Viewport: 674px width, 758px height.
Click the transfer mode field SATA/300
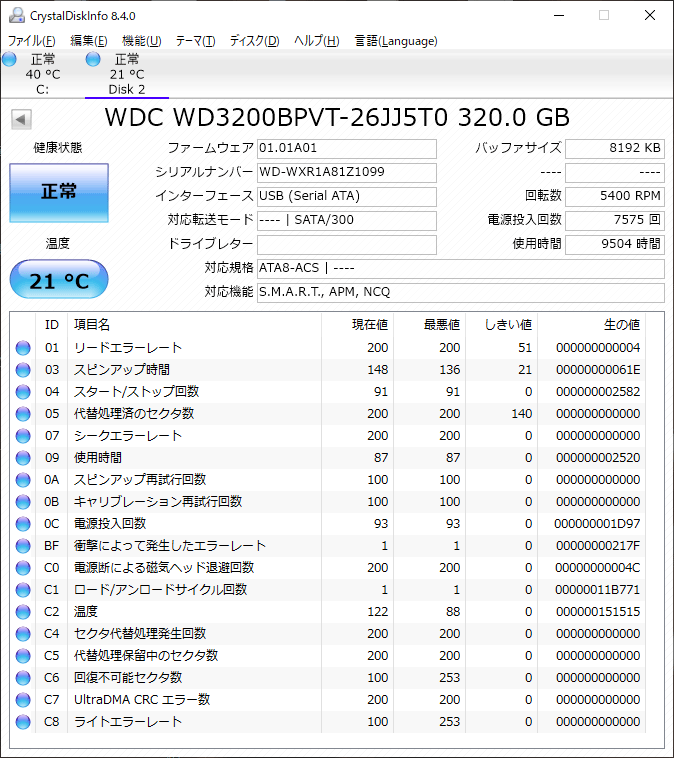[x=347, y=220]
